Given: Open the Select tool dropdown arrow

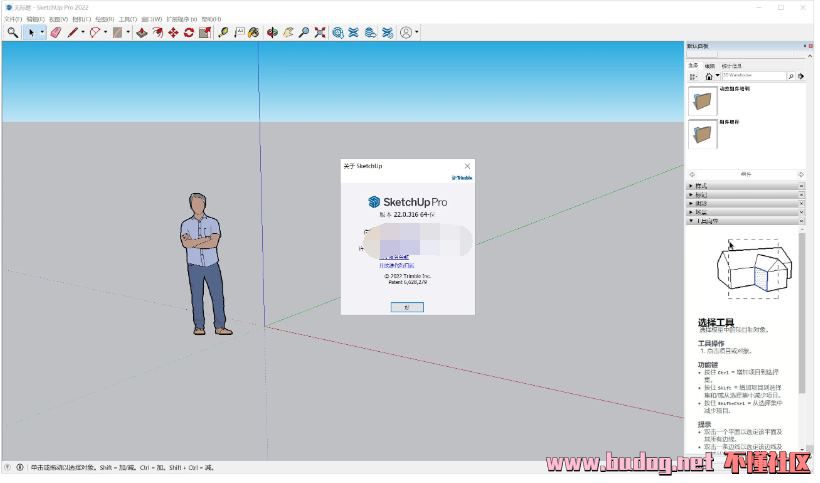Looking at the screenshot, I should 42,32.
